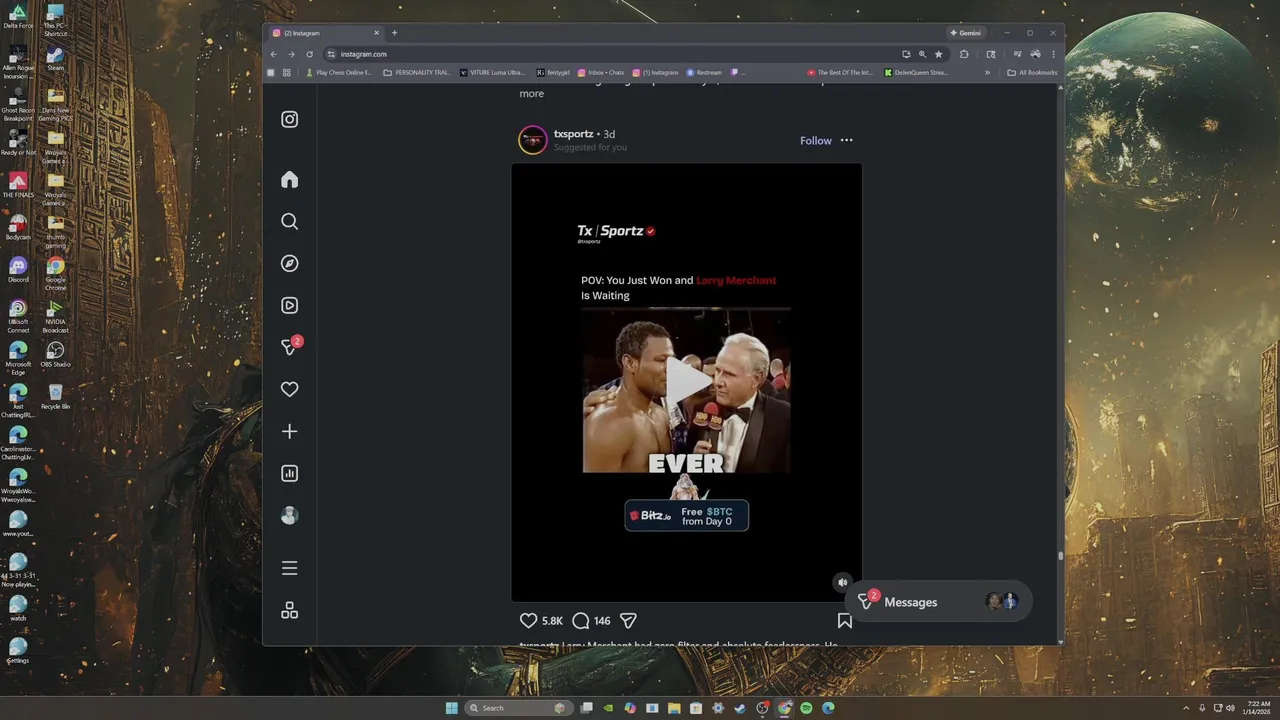This screenshot has width=1280, height=720.
Task: Open the Instagram logo home link
Action: tap(289, 119)
